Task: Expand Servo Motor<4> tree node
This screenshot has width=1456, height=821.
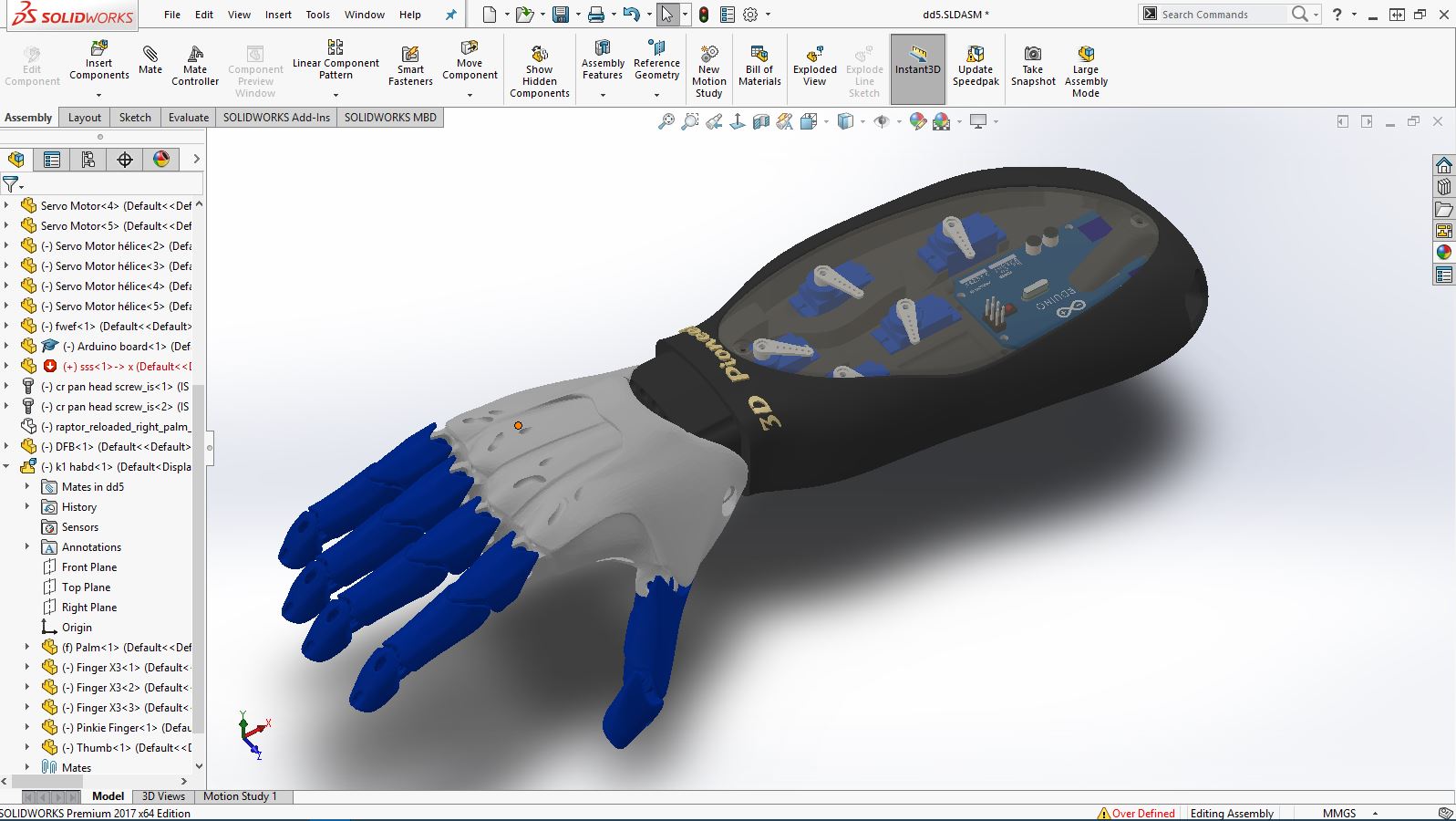Action: pos(6,205)
